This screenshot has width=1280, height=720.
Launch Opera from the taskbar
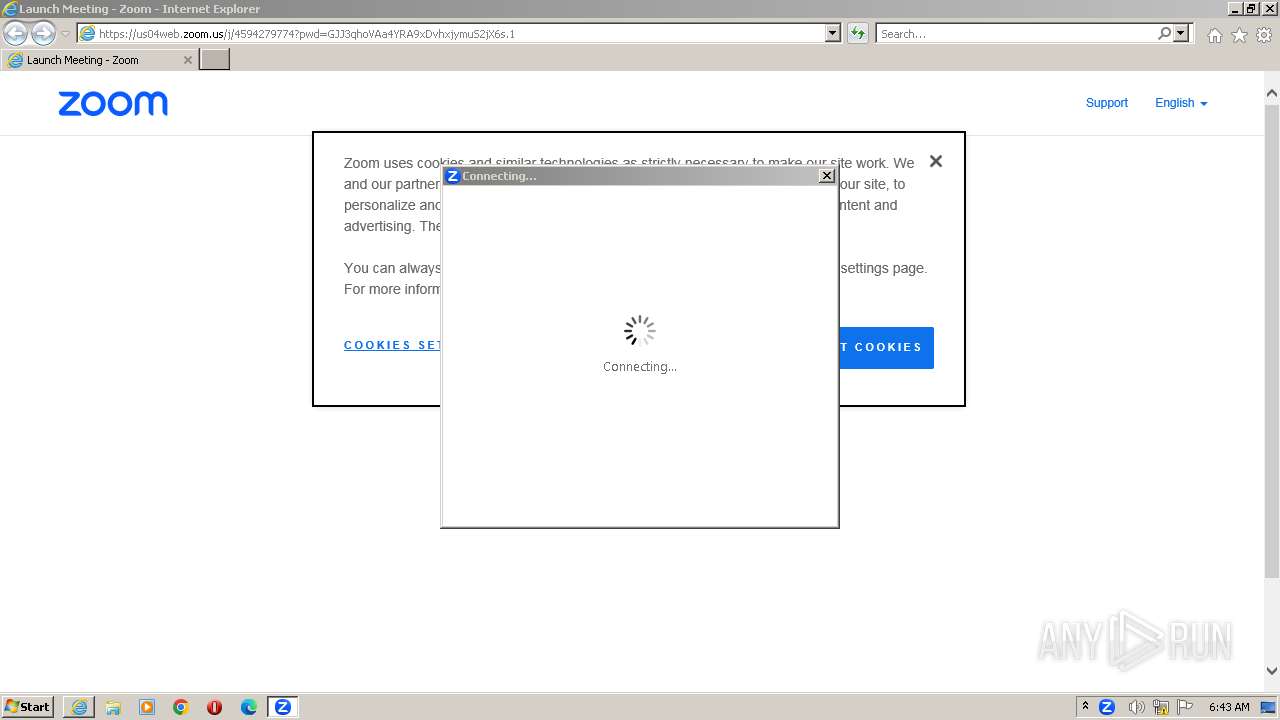click(x=214, y=707)
